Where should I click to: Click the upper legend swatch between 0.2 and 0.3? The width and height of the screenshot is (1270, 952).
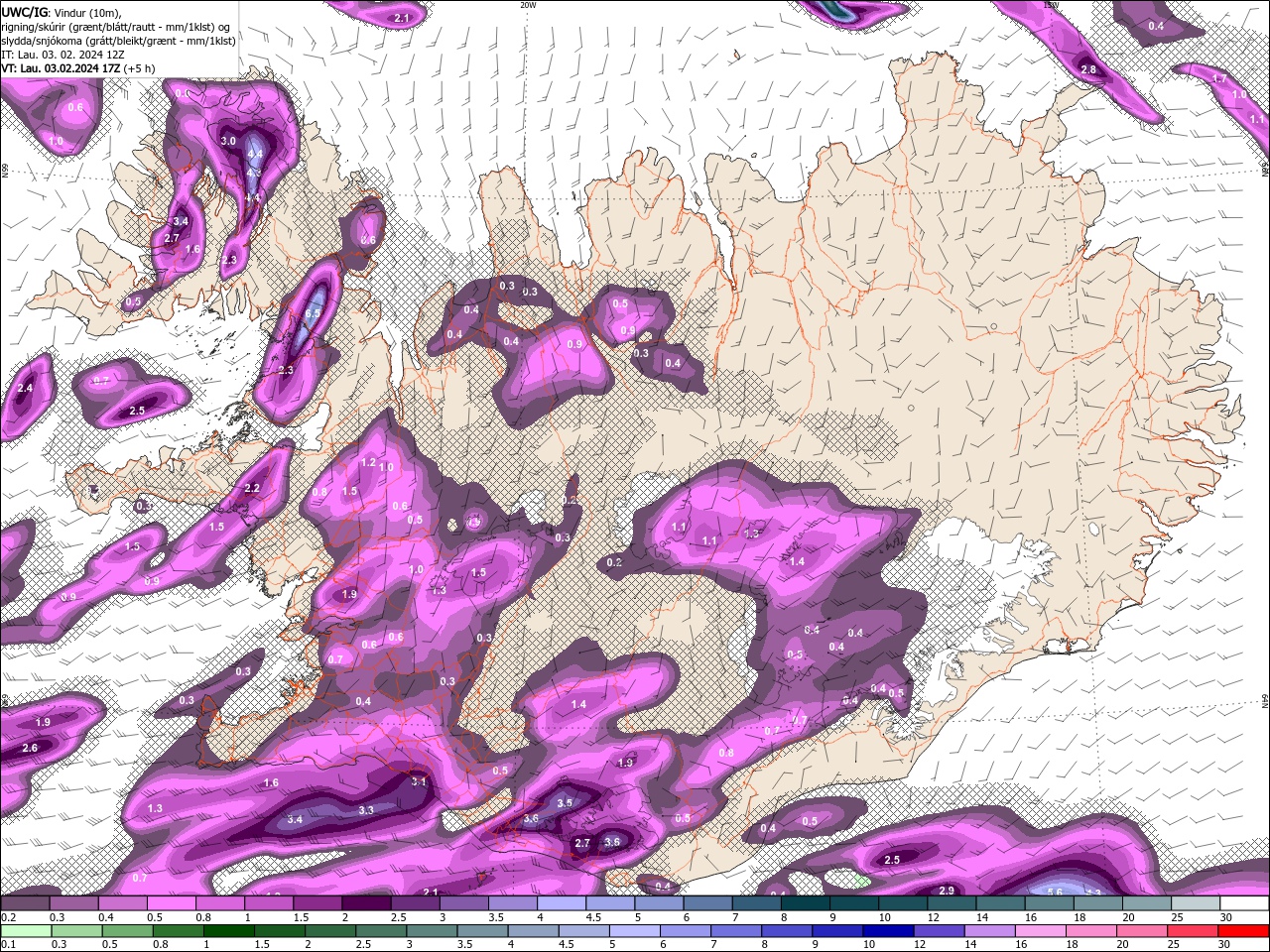(x=25, y=903)
